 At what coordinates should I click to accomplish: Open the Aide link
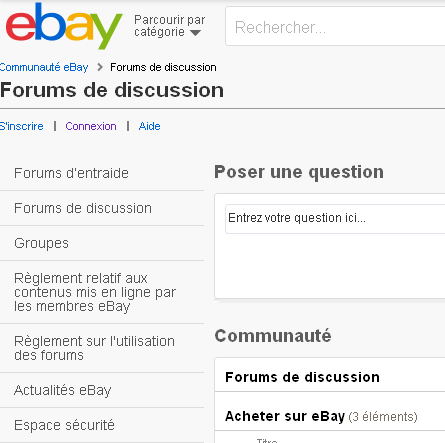click(x=149, y=126)
